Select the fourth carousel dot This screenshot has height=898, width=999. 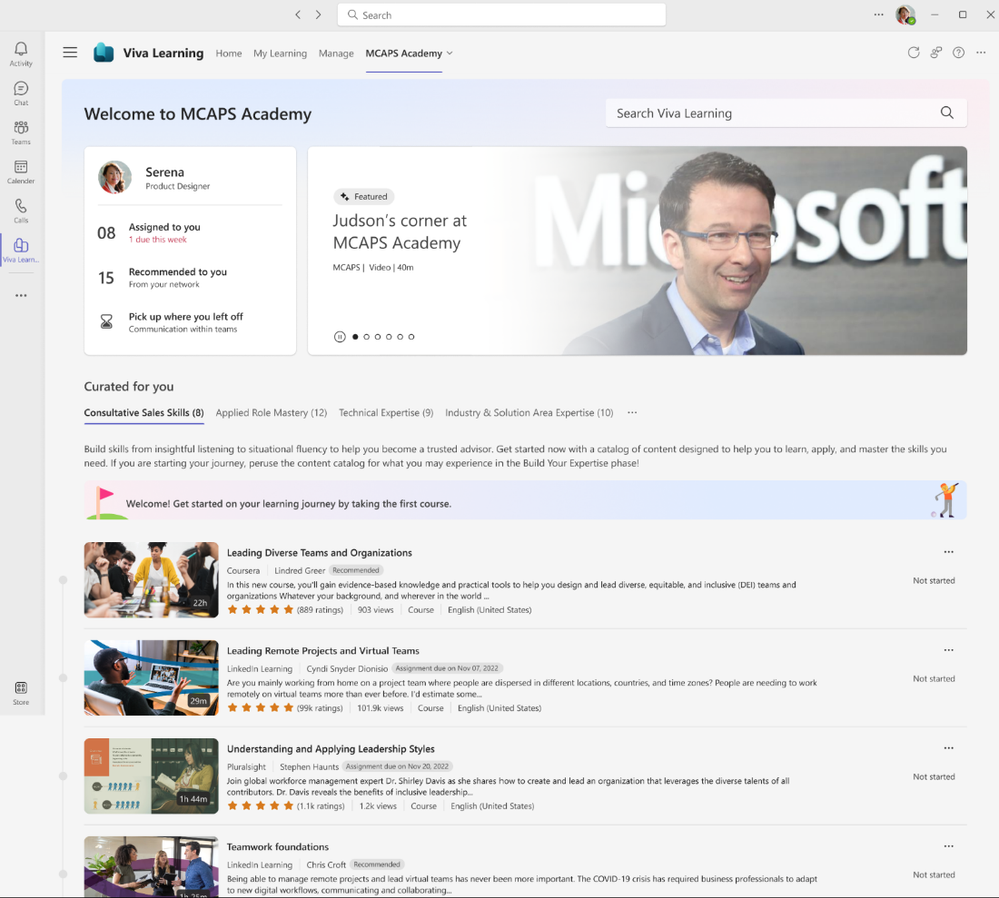(x=389, y=337)
